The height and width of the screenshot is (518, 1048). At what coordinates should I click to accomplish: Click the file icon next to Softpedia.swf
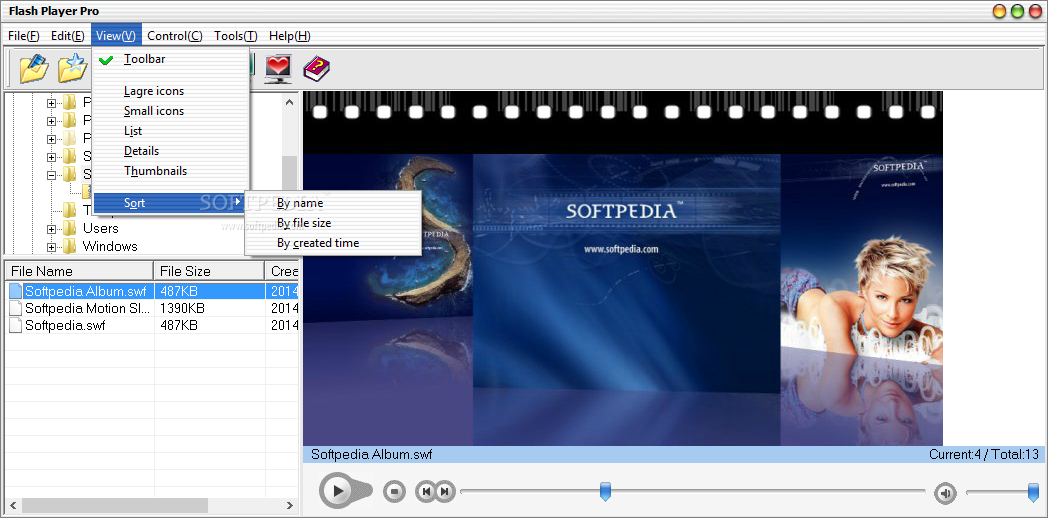(x=15, y=326)
